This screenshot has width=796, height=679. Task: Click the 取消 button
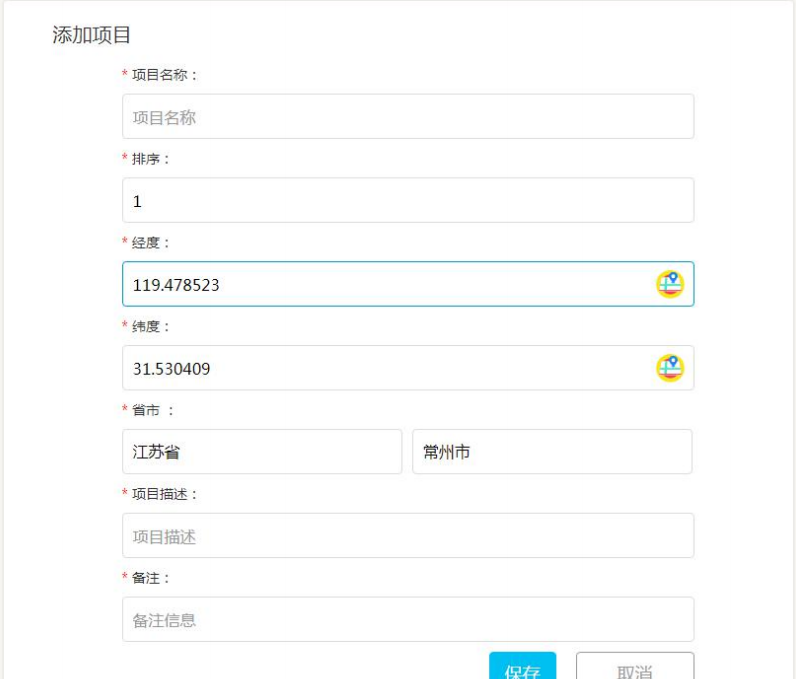tap(634, 668)
